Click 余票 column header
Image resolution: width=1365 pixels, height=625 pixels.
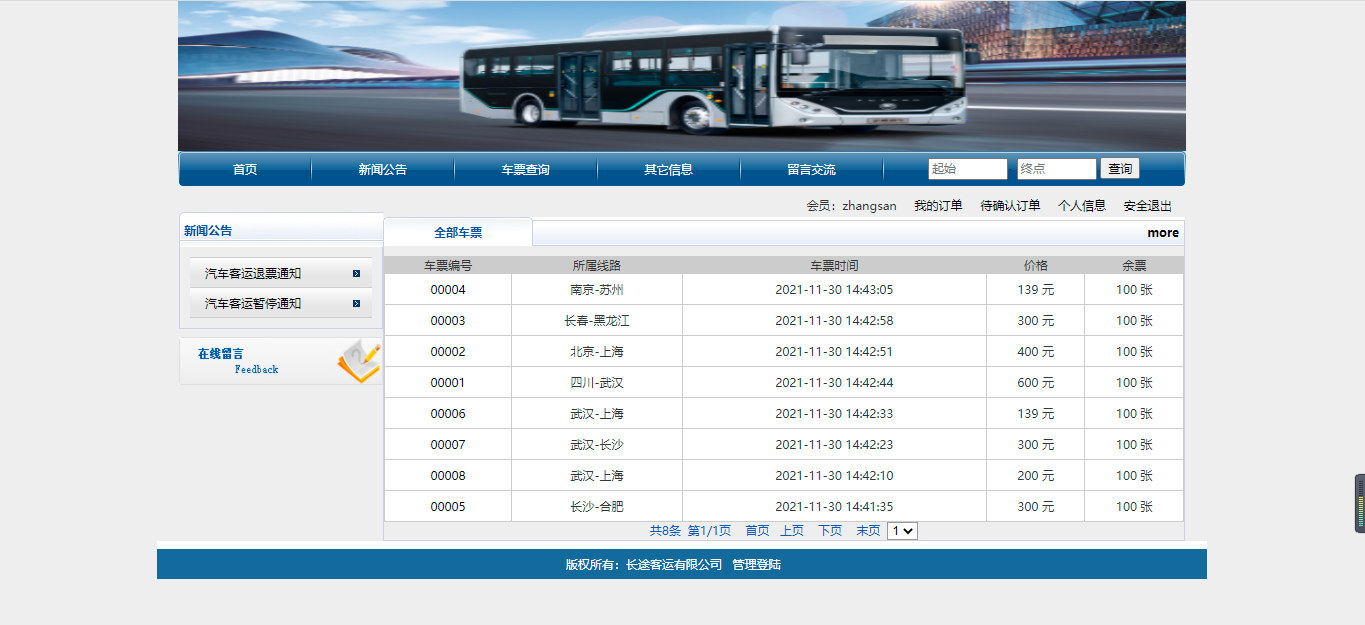1134,266
